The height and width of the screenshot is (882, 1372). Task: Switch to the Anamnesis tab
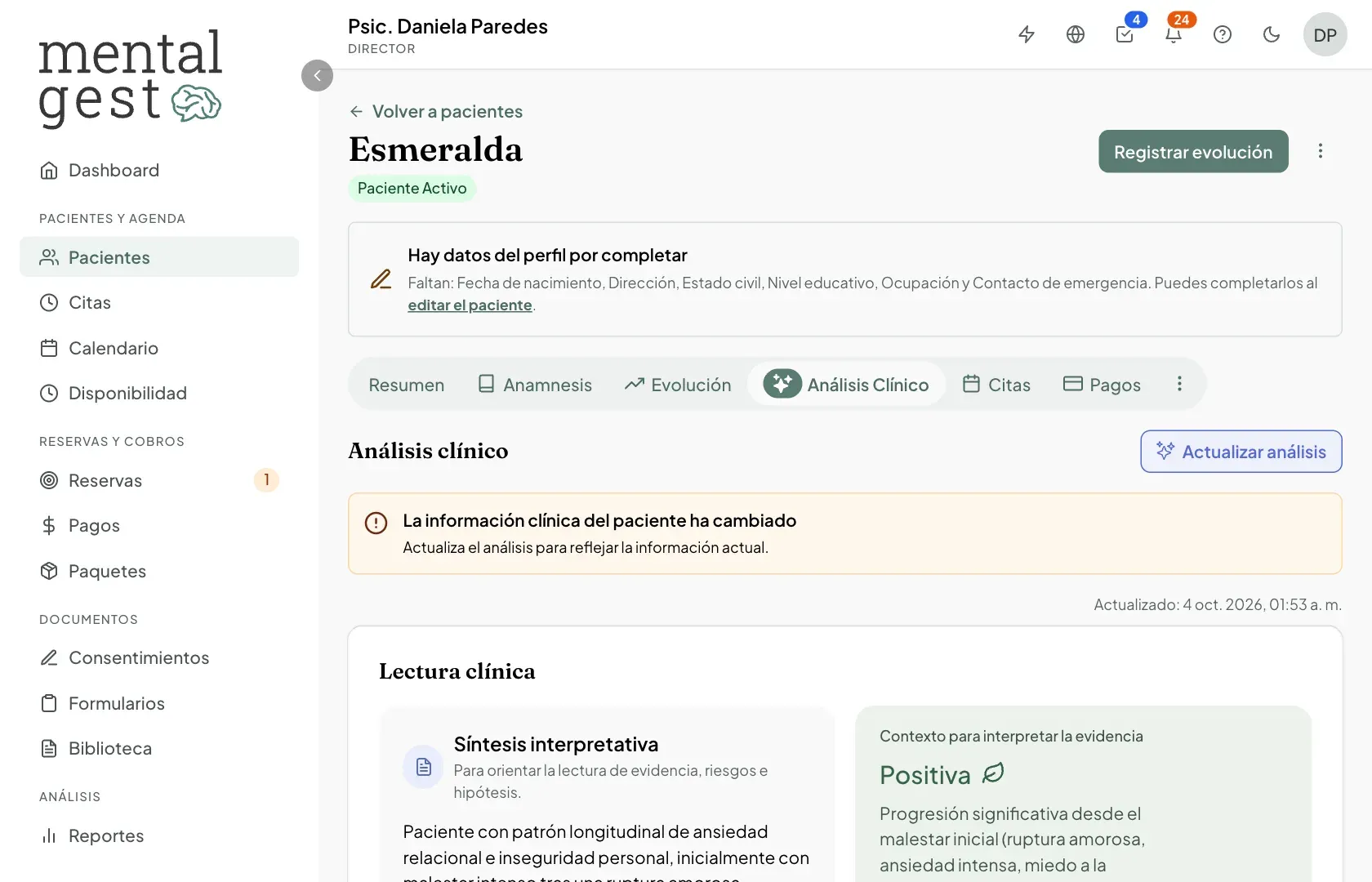[x=535, y=384]
